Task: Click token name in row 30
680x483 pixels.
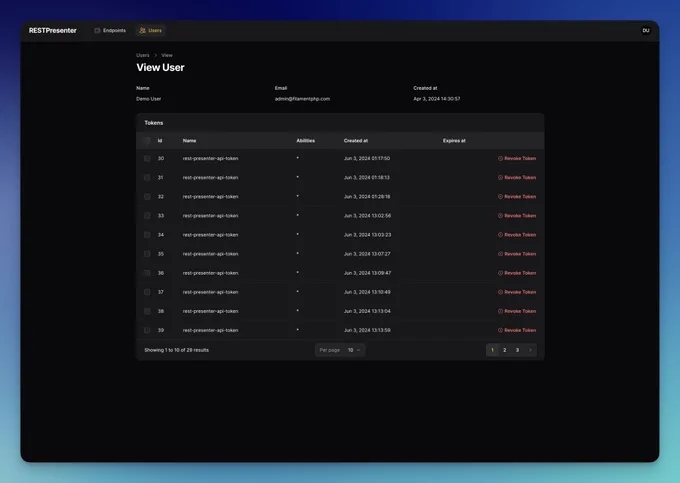Action: tap(210, 158)
